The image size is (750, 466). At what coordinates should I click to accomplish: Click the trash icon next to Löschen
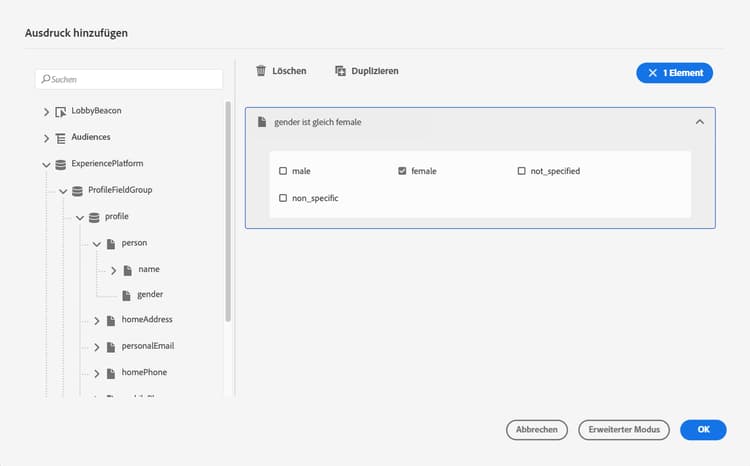(261, 71)
